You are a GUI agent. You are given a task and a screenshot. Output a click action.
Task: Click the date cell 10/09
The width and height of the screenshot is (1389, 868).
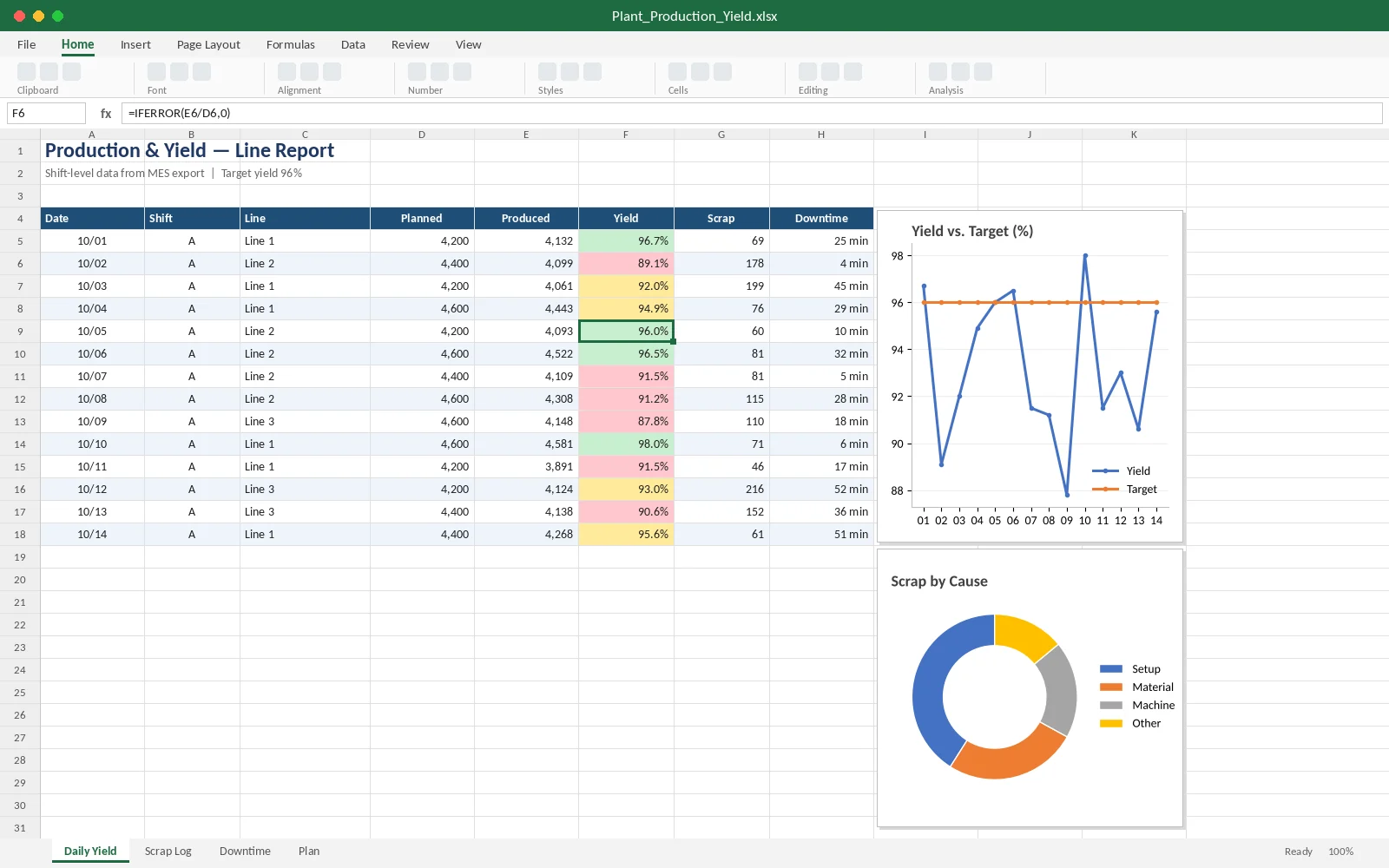pyautogui.click(x=92, y=422)
